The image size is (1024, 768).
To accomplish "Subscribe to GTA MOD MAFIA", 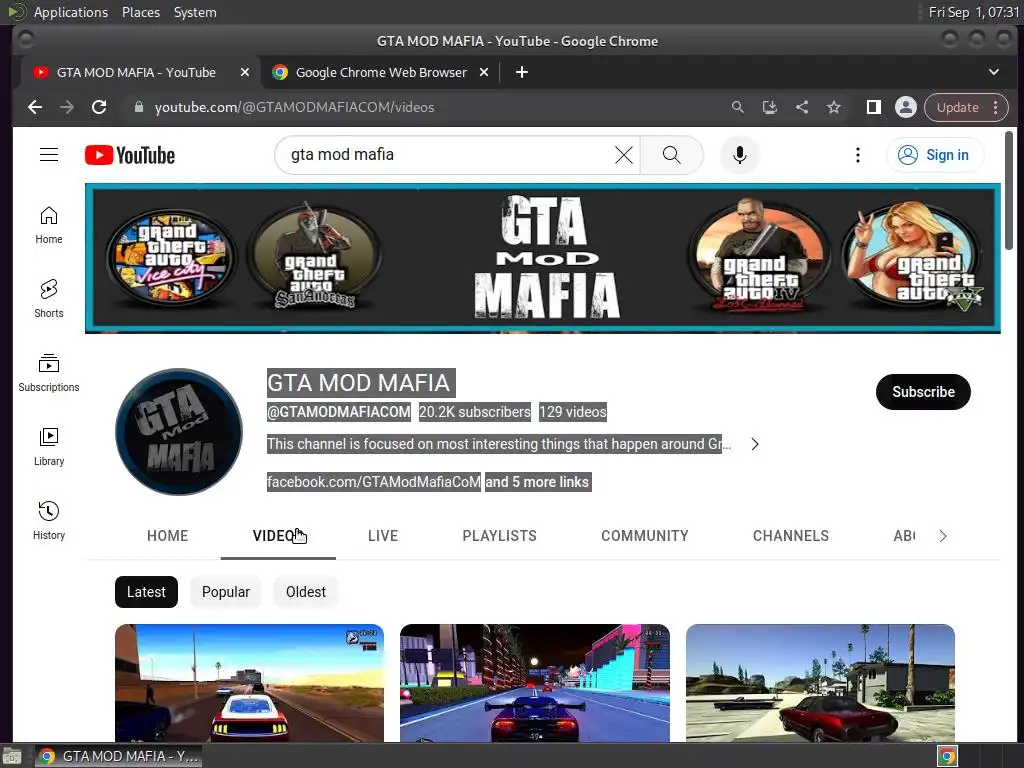I will pyautogui.click(x=923, y=392).
